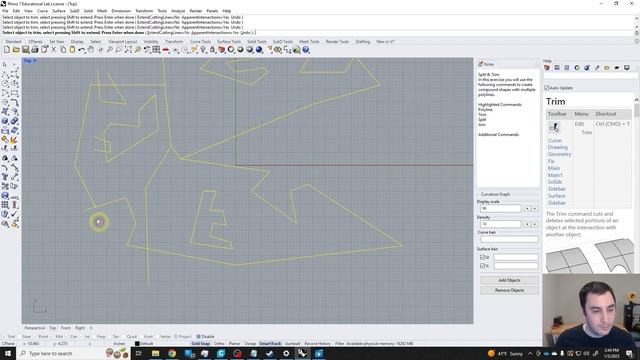This screenshot has width=640, height=360.
Task: Click the Trim toolbar icon in Help panel
Action: [x=554, y=127]
